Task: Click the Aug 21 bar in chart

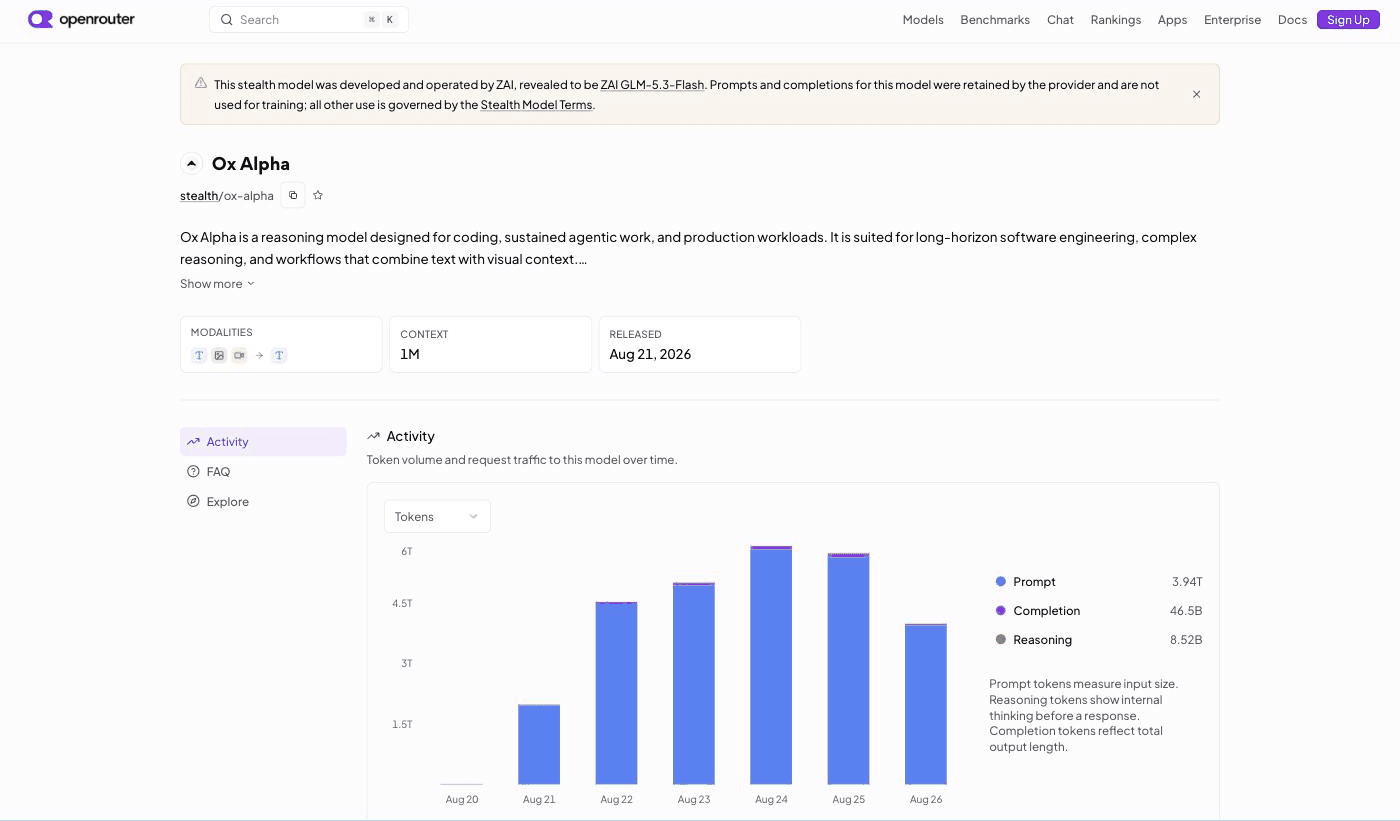Action: [539, 744]
